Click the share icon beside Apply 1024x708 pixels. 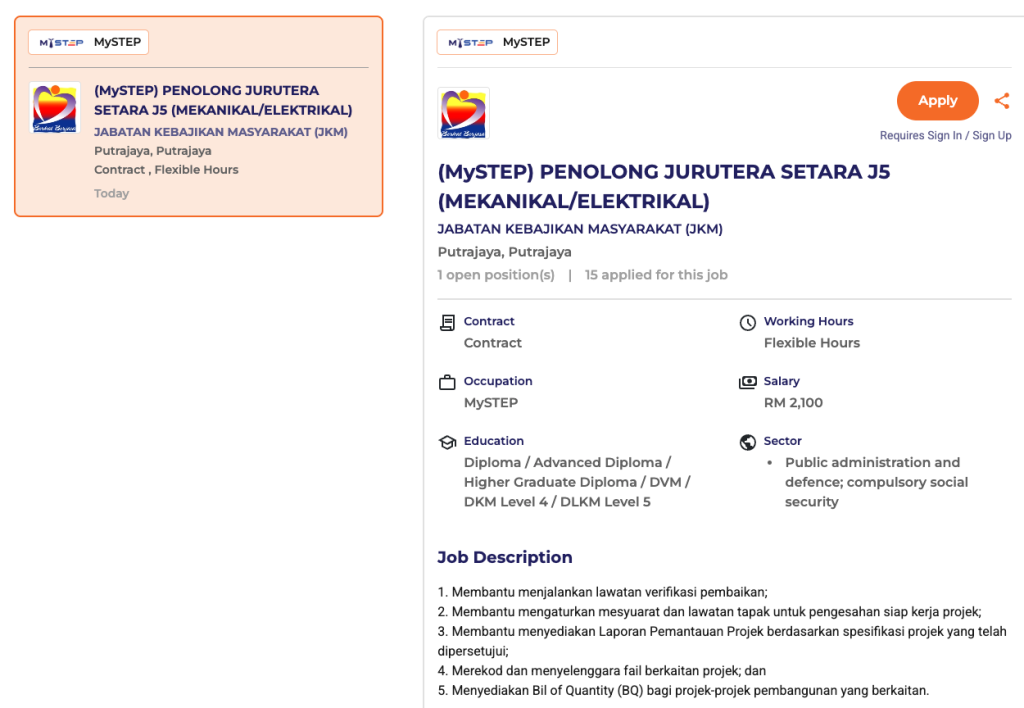point(1001,101)
